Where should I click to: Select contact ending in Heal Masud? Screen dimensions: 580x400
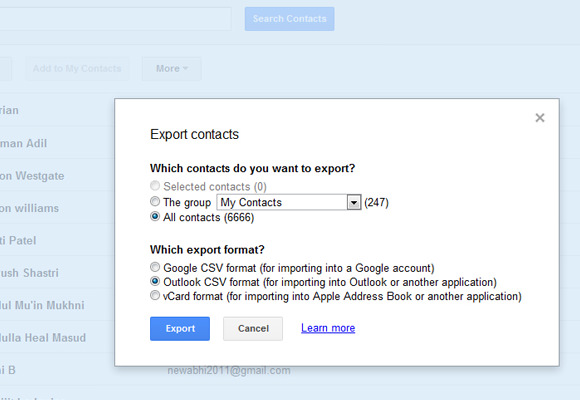click(x=43, y=337)
